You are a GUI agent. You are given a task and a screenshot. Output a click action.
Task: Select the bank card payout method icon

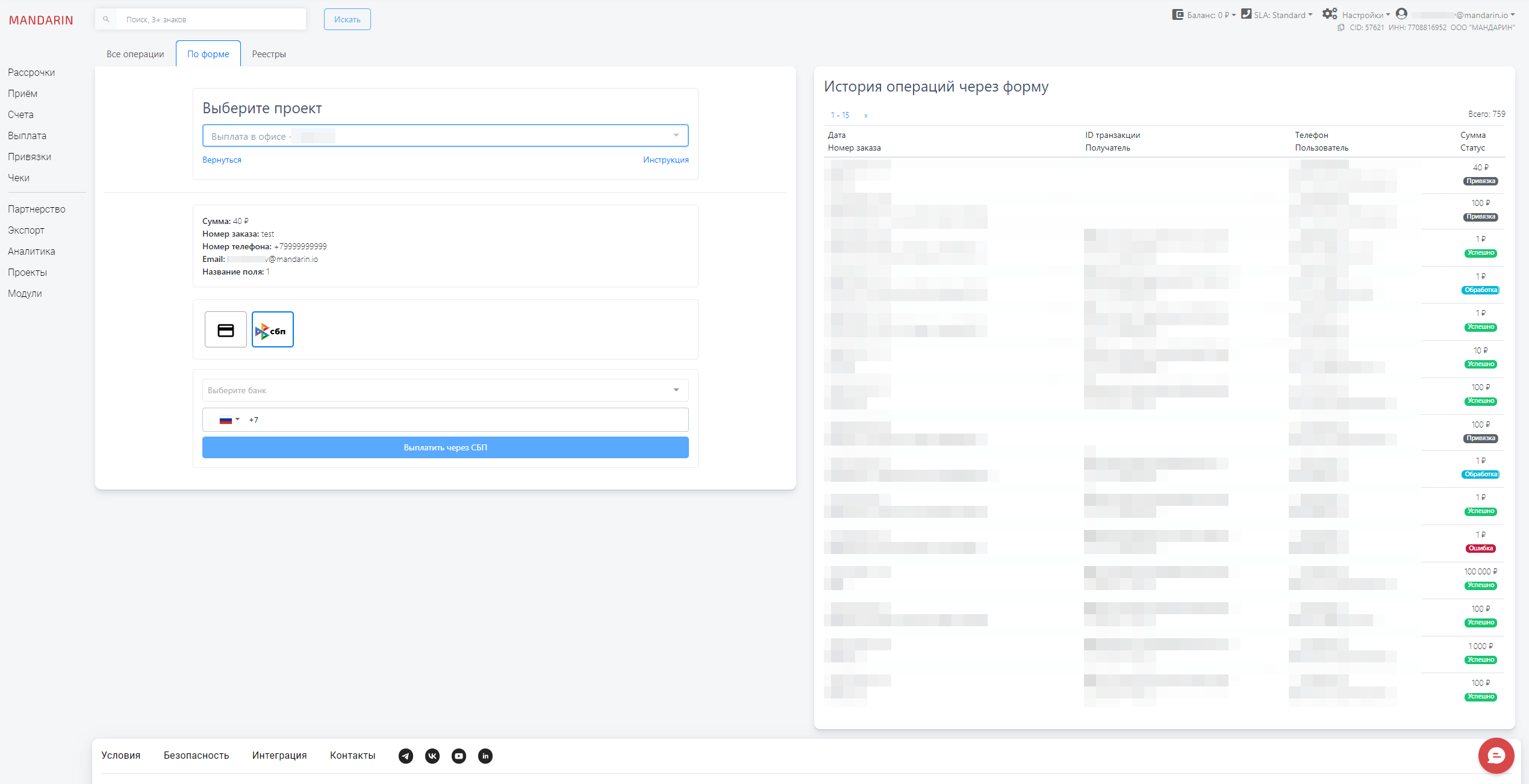(x=225, y=329)
